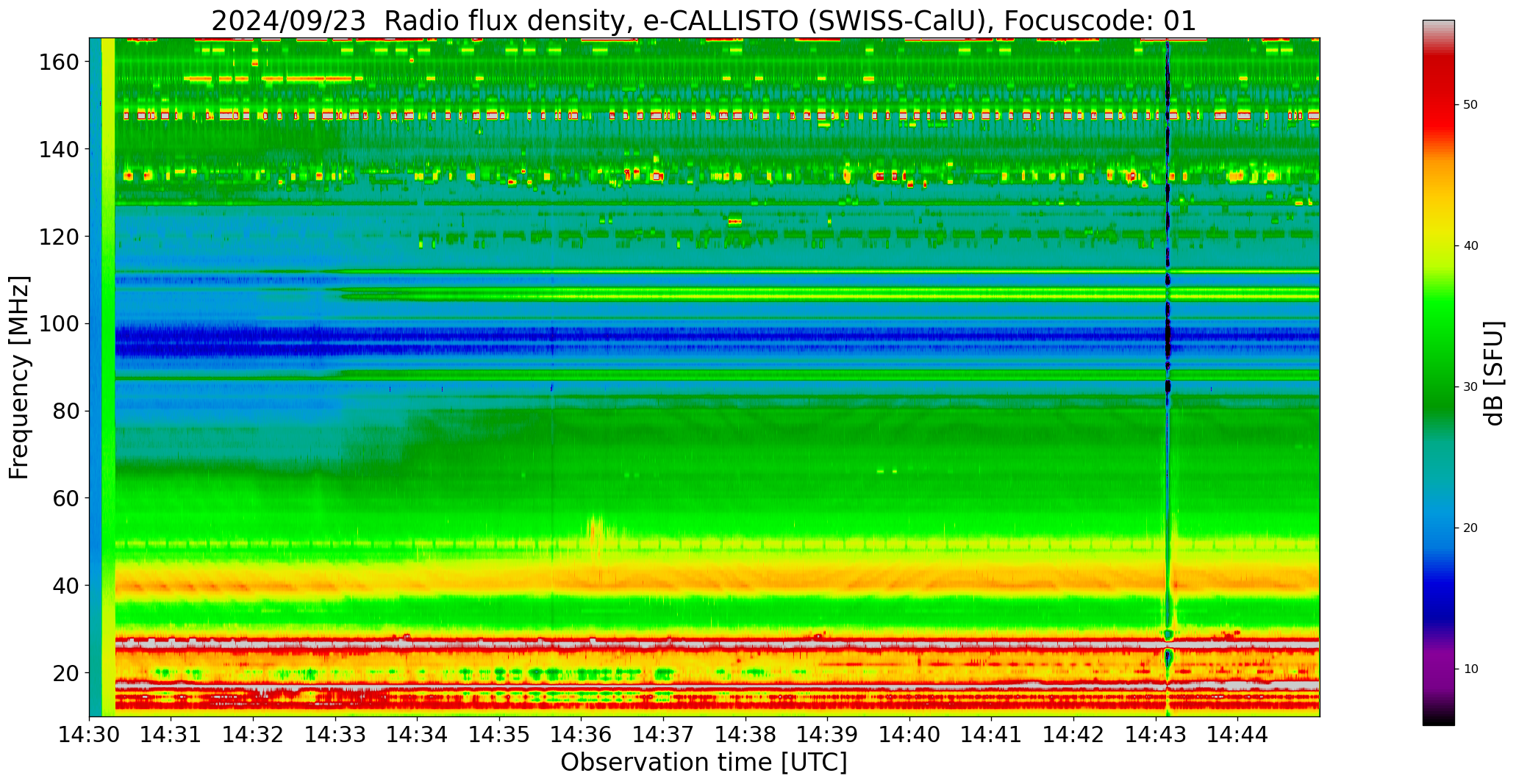Click the colorbar tick label 50
This screenshot has width=1516, height=784.
point(1470,105)
